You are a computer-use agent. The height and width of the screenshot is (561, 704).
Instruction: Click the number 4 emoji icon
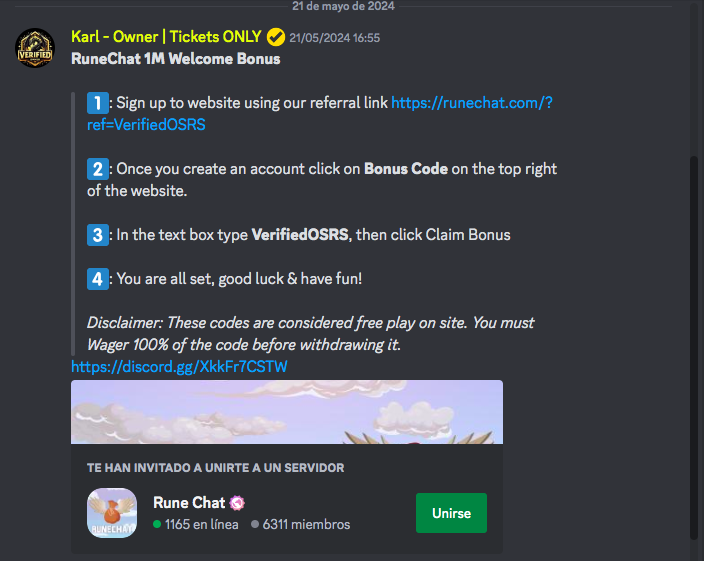pyautogui.click(x=97, y=279)
